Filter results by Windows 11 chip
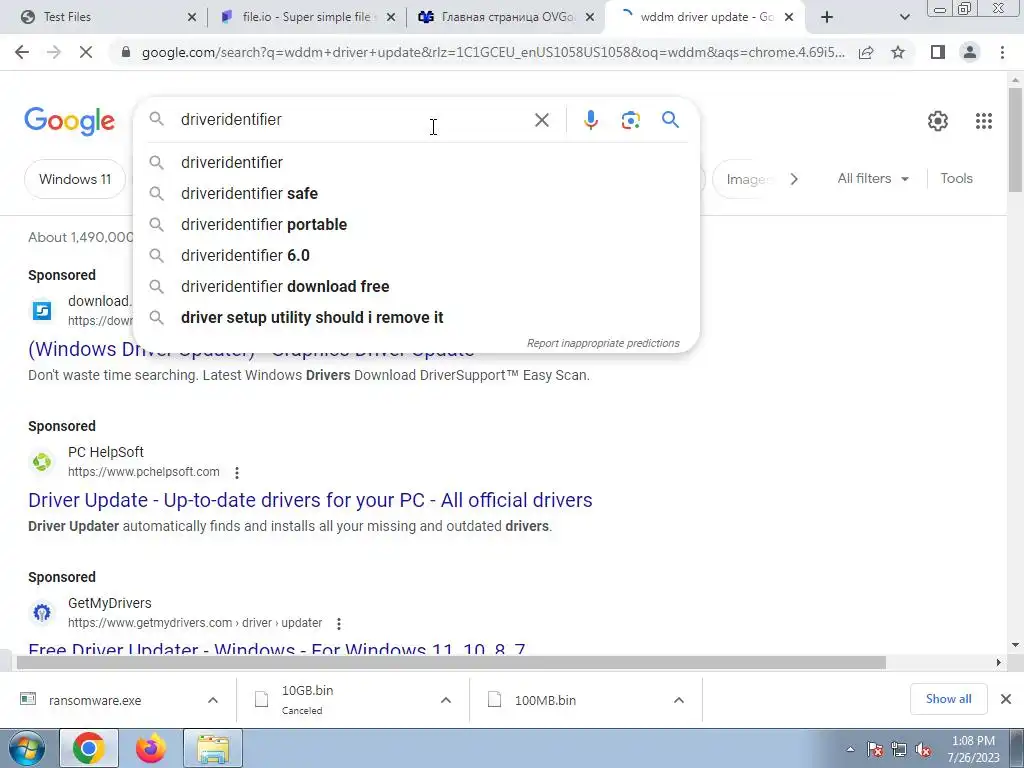Viewport: 1024px width, 768px height. pos(75,179)
